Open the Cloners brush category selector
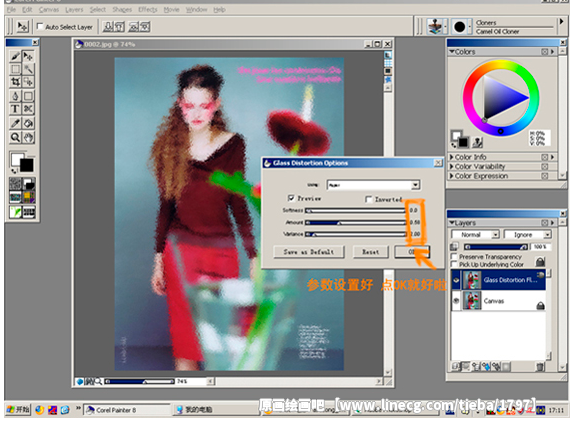 (436, 27)
